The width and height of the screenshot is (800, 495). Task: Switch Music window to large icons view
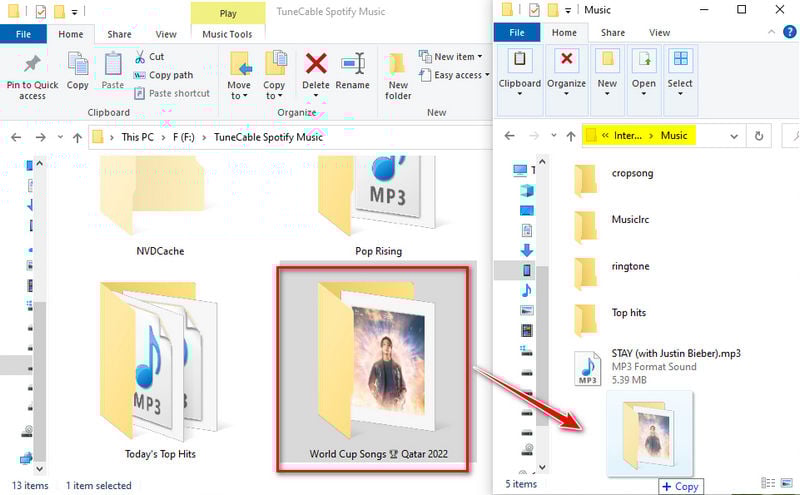coord(786,482)
